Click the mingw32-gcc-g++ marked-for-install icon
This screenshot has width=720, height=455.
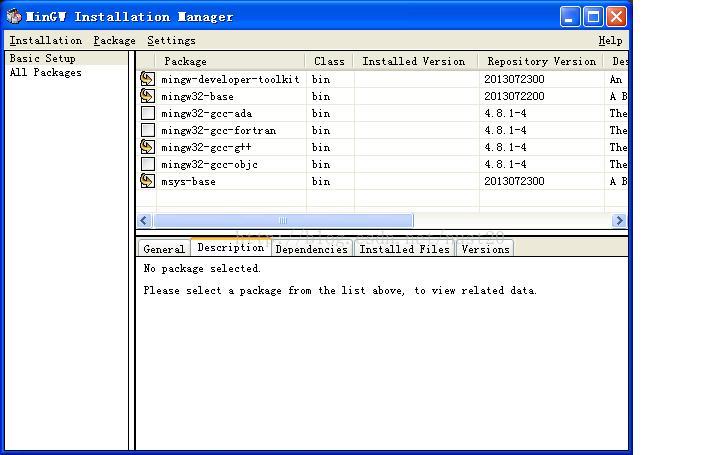click(x=147, y=146)
